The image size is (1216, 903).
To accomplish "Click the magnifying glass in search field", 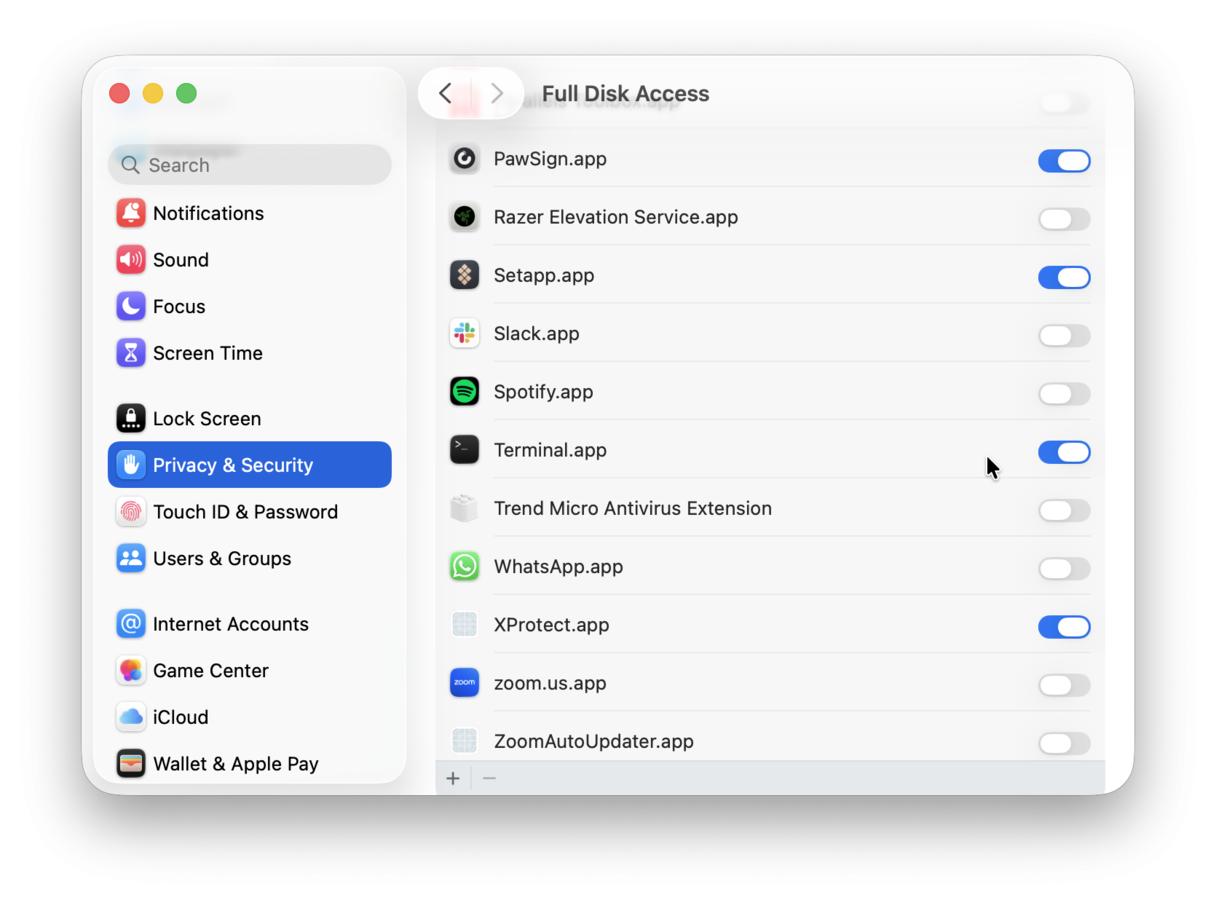I will tap(130, 165).
